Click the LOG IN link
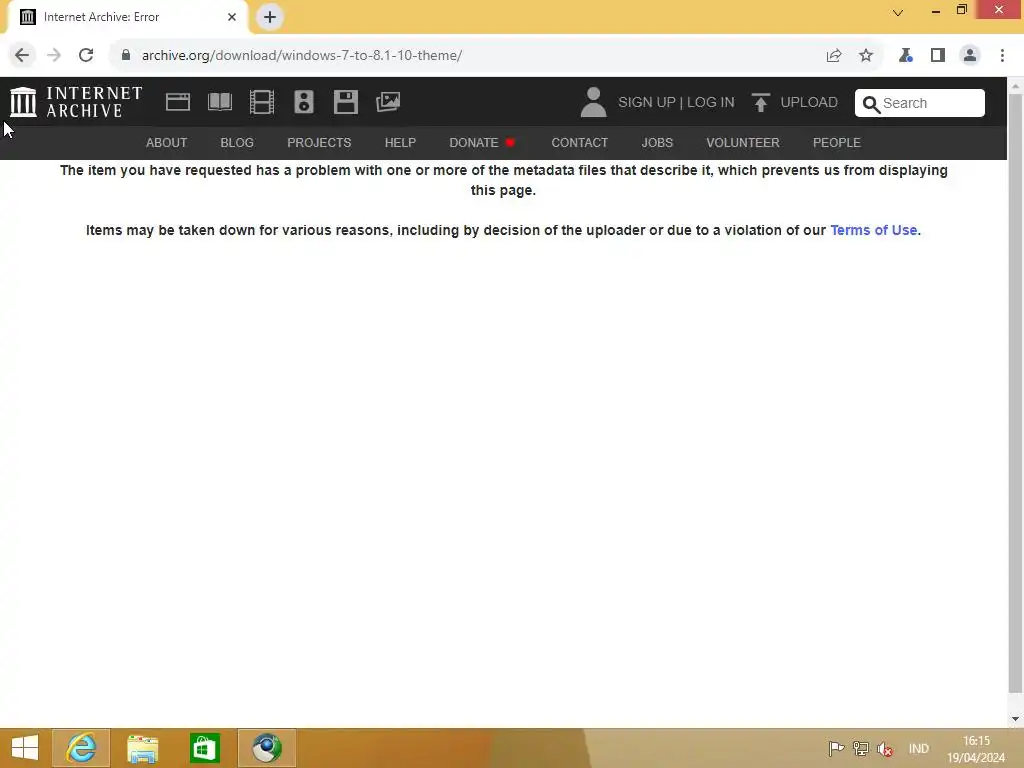1024x768 pixels. click(x=711, y=103)
